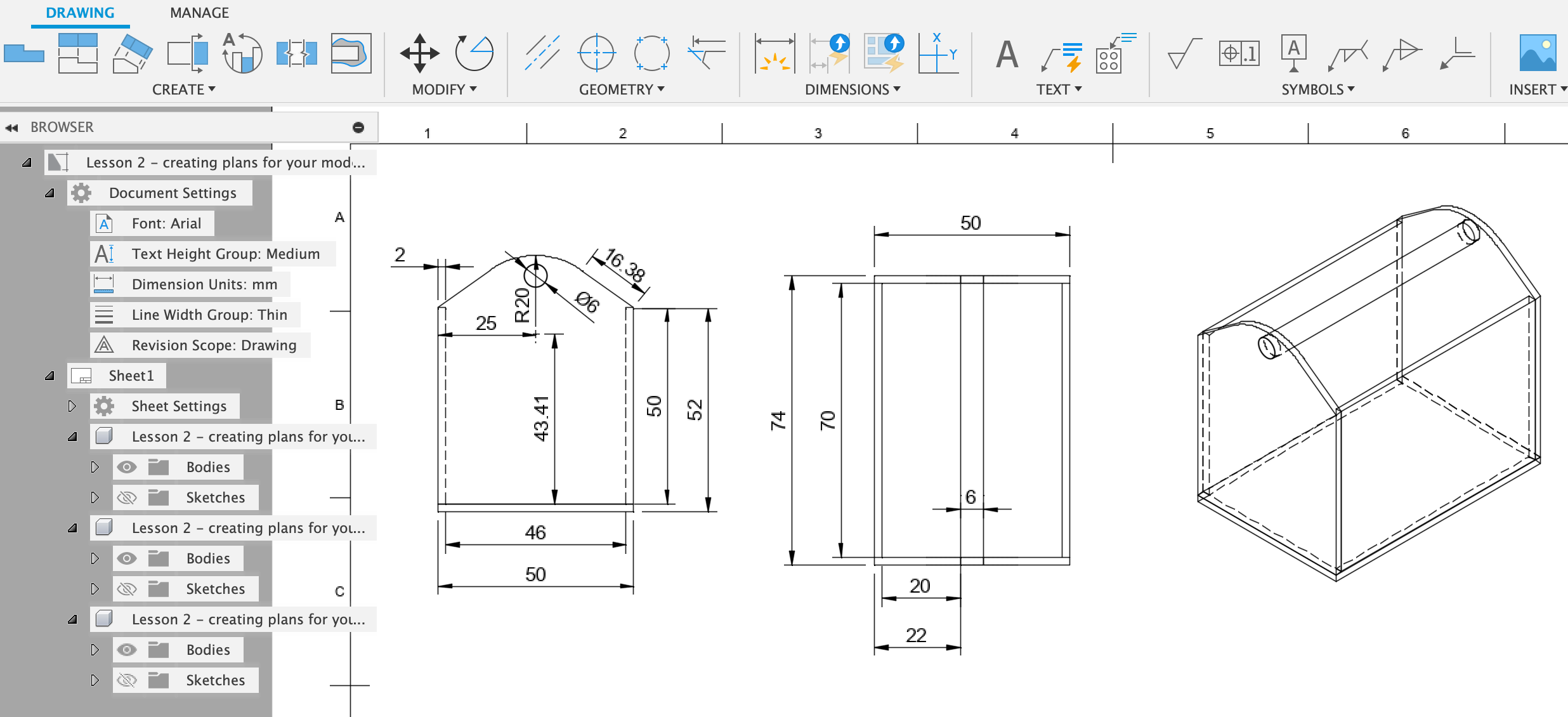Click the Insert Image icon
1568x717 pixels.
click(x=1538, y=53)
